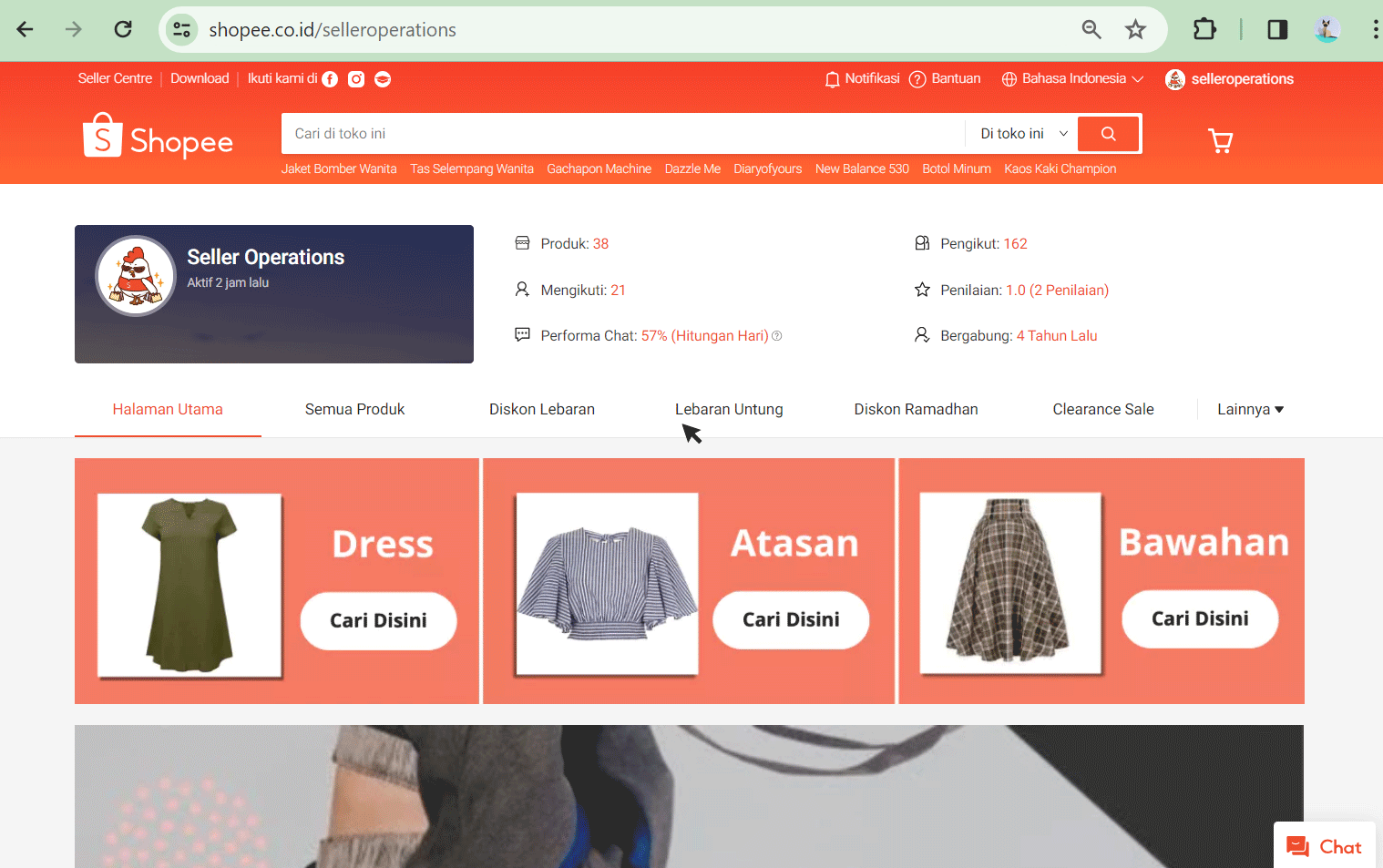Reload the page

pyautogui.click(x=123, y=28)
